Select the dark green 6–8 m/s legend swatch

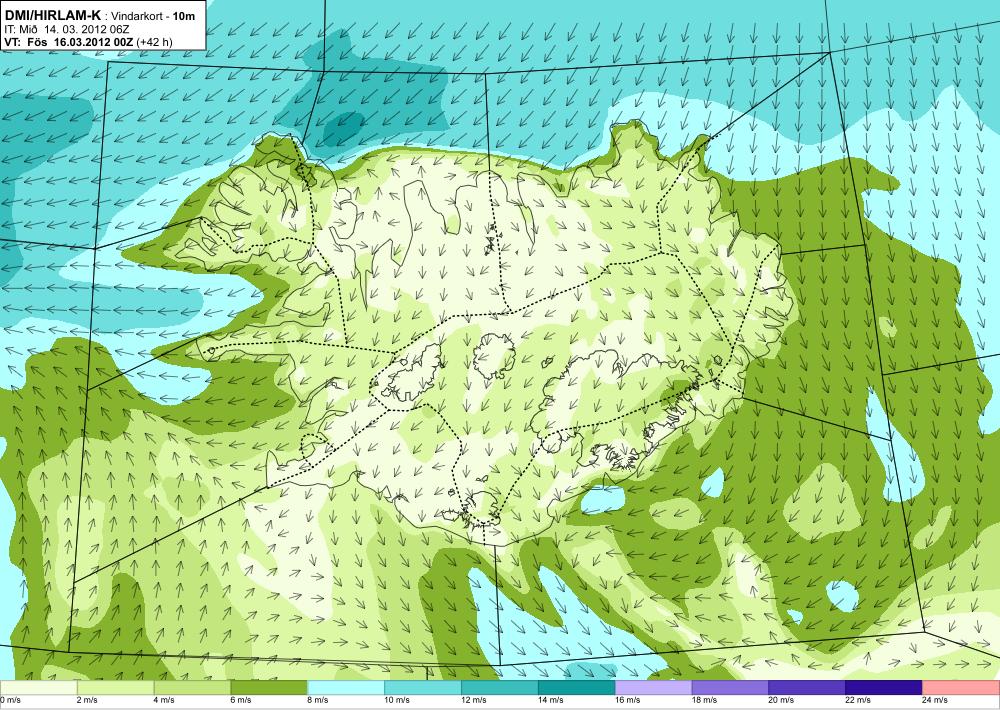268,687
